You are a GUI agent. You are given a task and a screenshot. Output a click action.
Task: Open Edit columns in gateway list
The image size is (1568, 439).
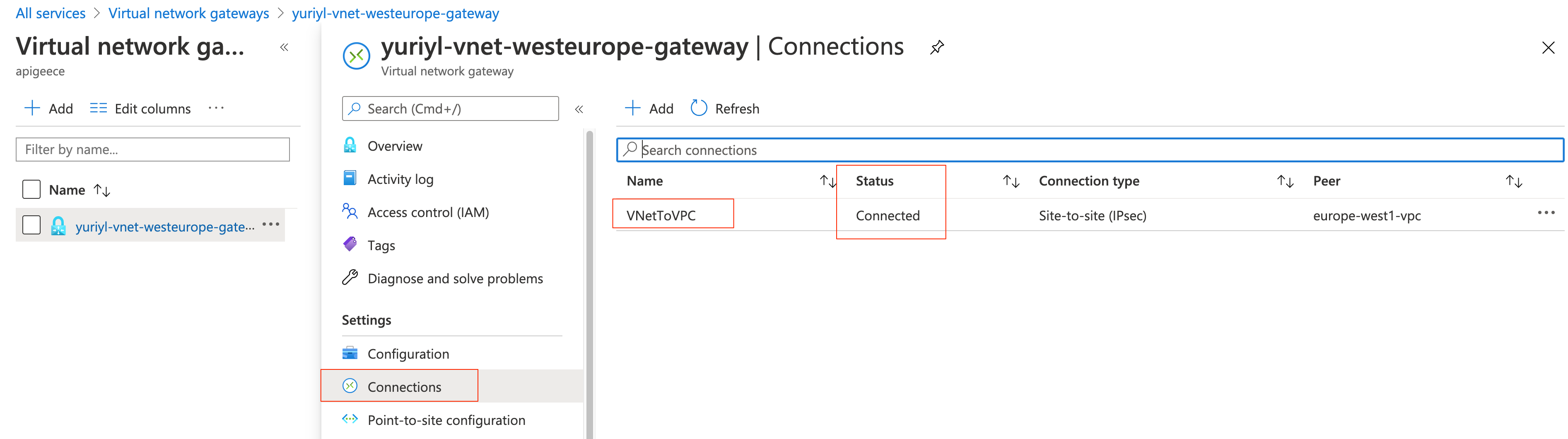[x=141, y=109]
